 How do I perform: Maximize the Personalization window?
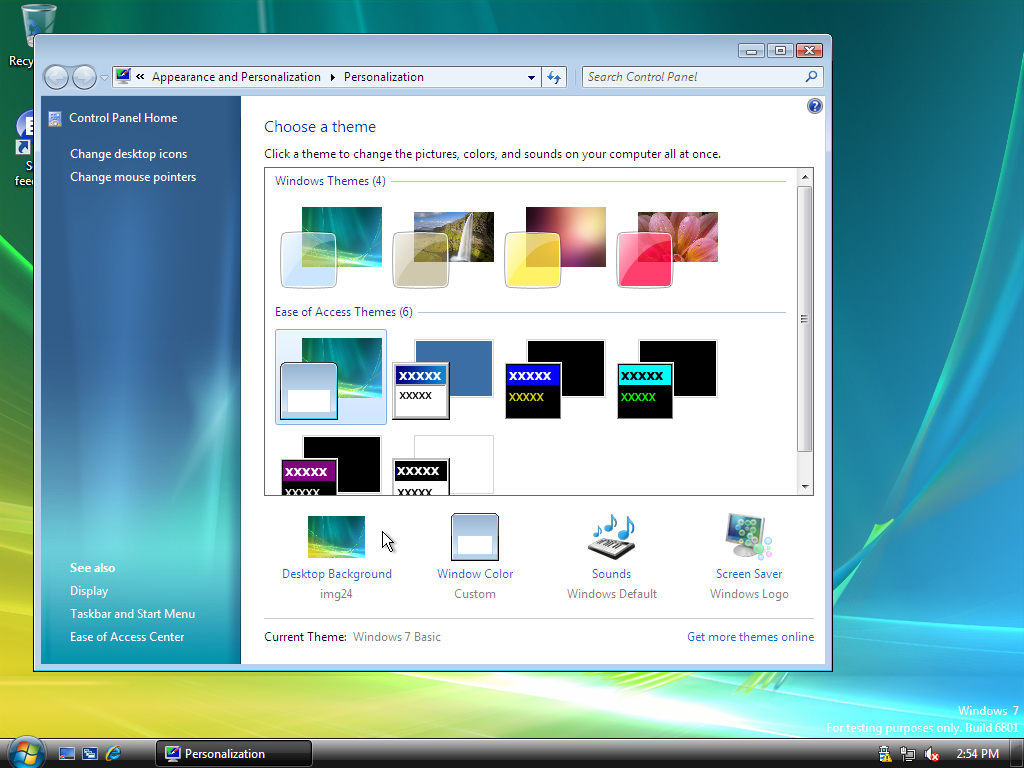click(x=780, y=50)
